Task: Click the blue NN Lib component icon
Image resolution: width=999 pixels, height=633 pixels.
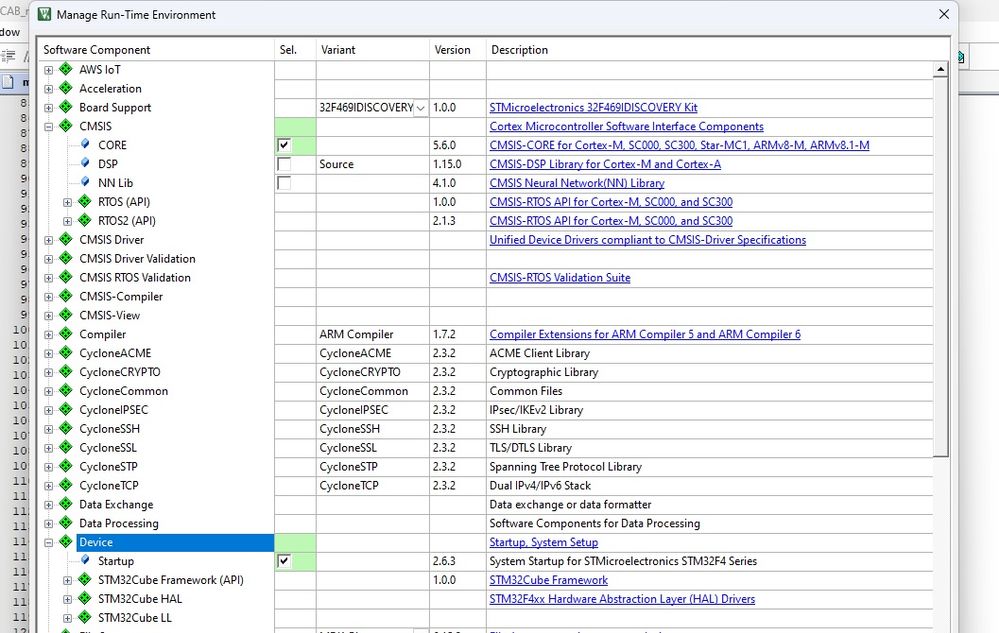Action: point(85,182)
